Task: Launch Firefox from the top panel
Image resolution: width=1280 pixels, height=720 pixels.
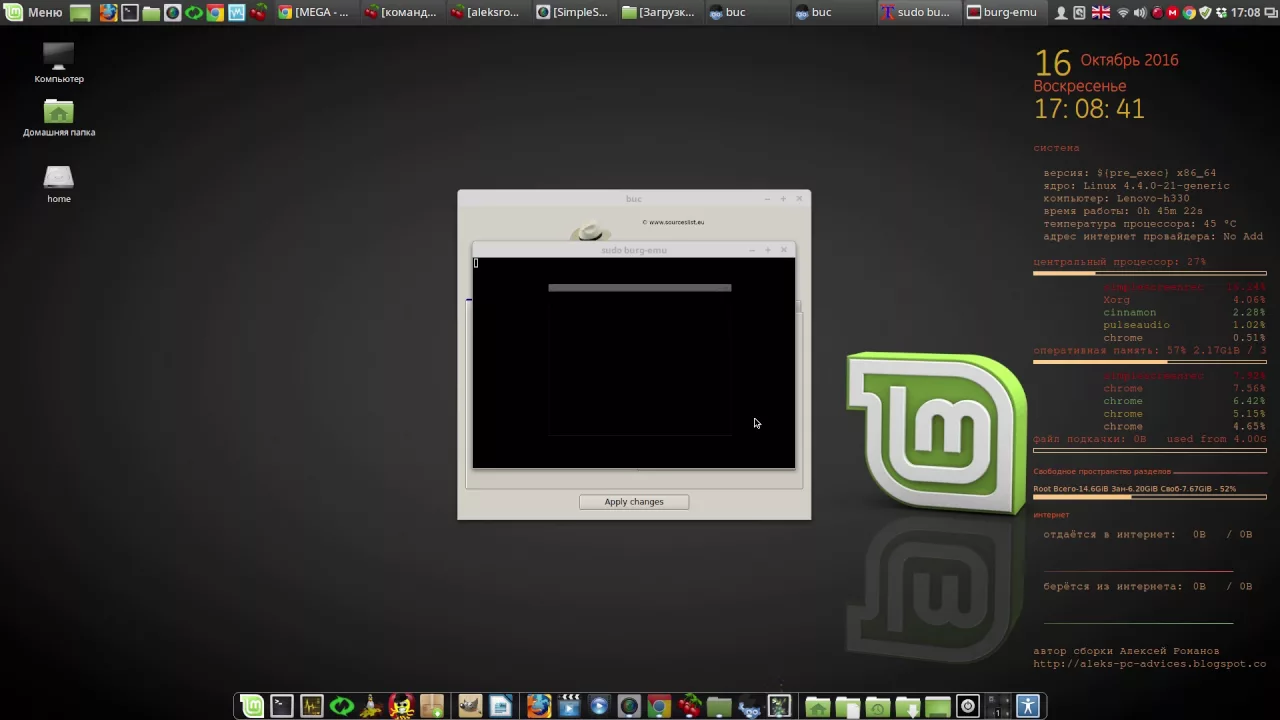Action: [108, 13]
